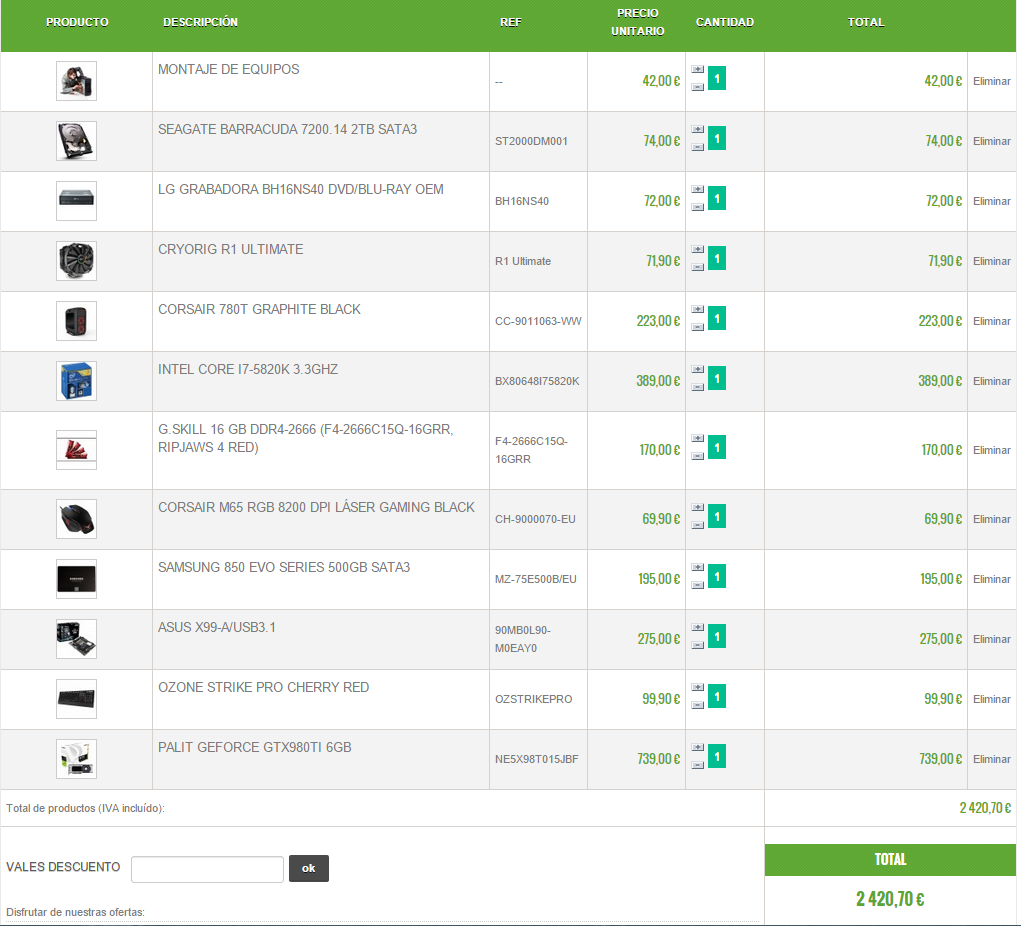Remove PALIT GEFORCE GTX980TI via Eliminar
Image resolution: width=1021 pixels, height=926 pixels.
(x=992, y=759)
